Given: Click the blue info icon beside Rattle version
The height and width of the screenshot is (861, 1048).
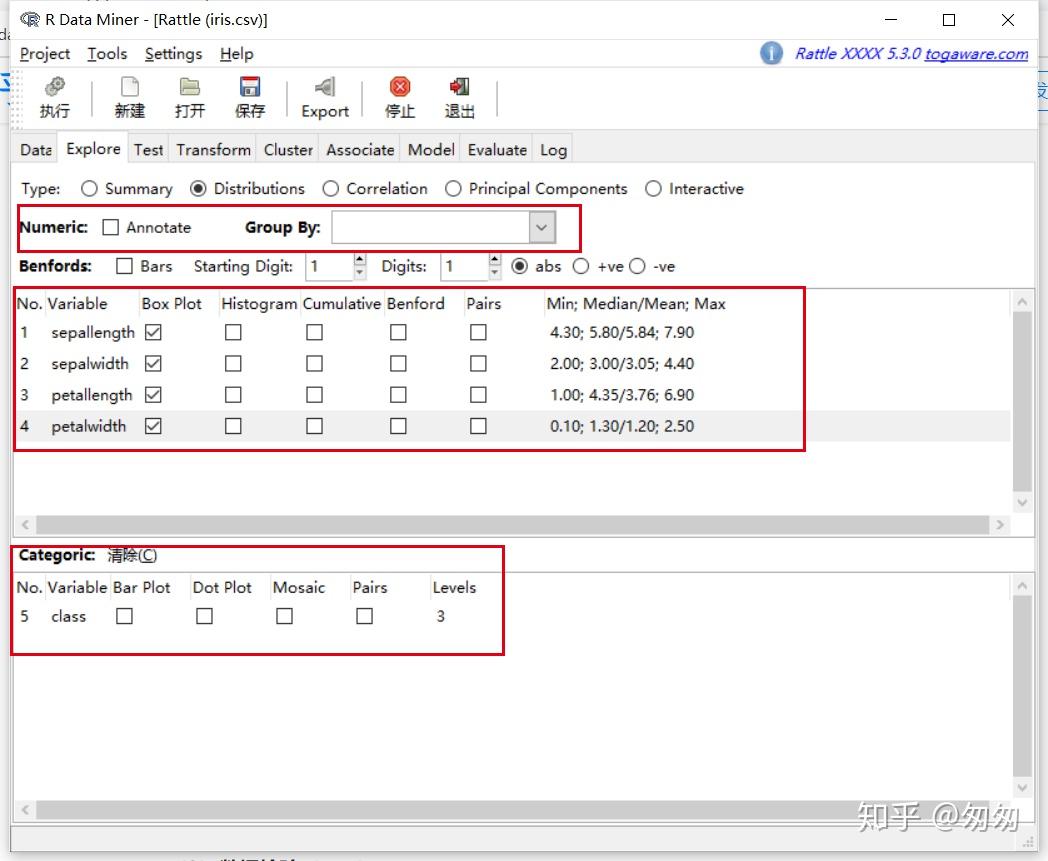Looking at the screenshot, I should (x=771, y=53).
